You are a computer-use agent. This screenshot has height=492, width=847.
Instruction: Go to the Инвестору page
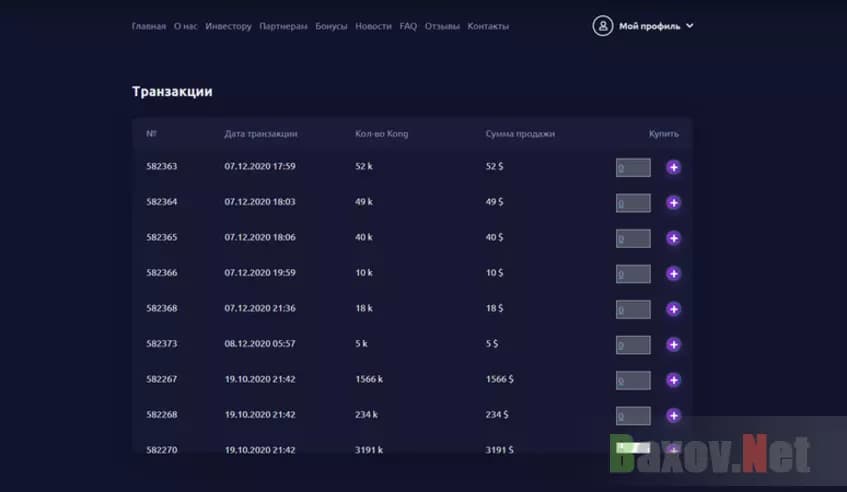pos(228,26)
